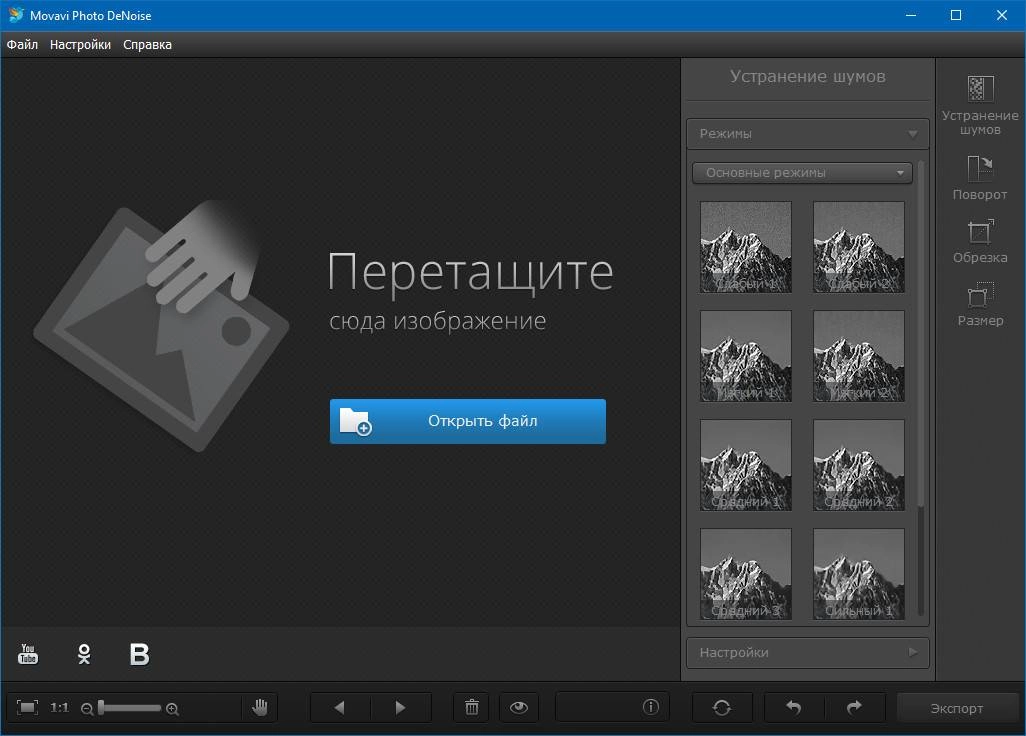Click the Экспорт button
The height and width of the screenshot is (736, 1026).
point(957,709)
